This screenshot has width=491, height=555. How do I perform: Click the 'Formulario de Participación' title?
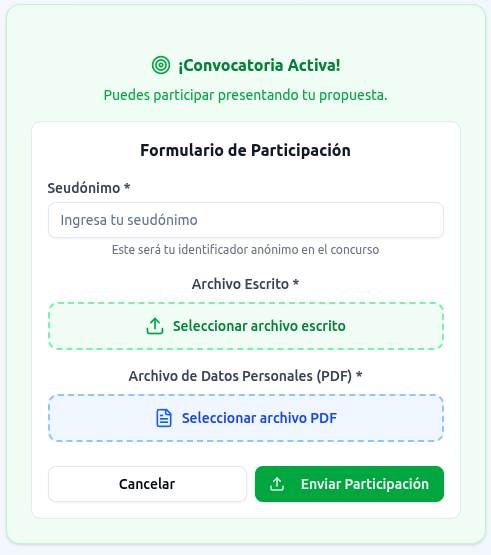pos(246,150)
